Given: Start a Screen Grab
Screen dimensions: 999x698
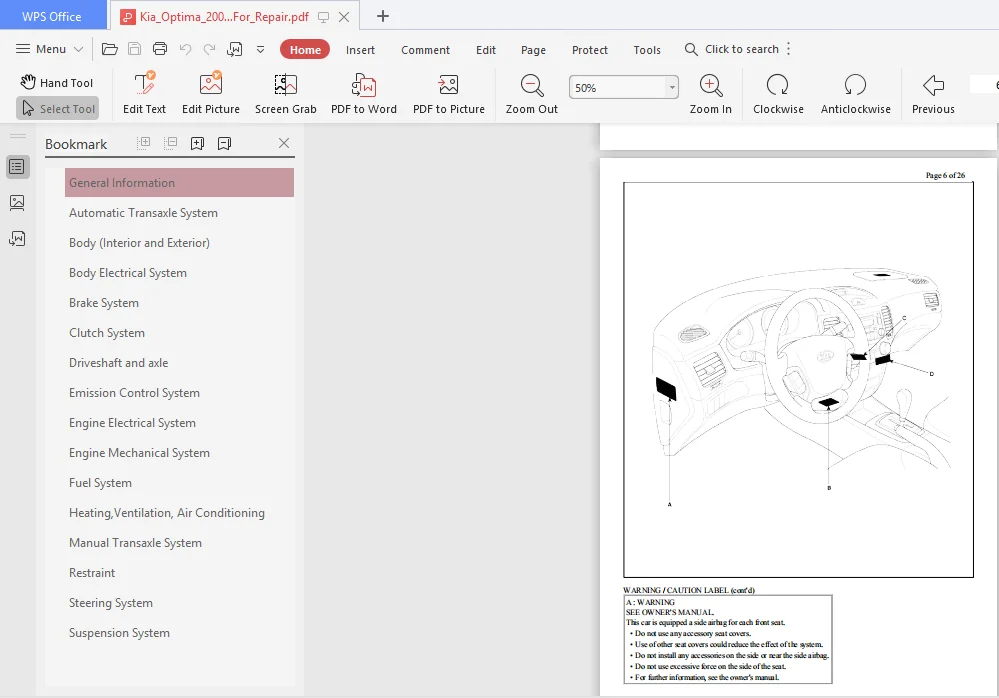Looking at the screenshot, I should point(285,93).
